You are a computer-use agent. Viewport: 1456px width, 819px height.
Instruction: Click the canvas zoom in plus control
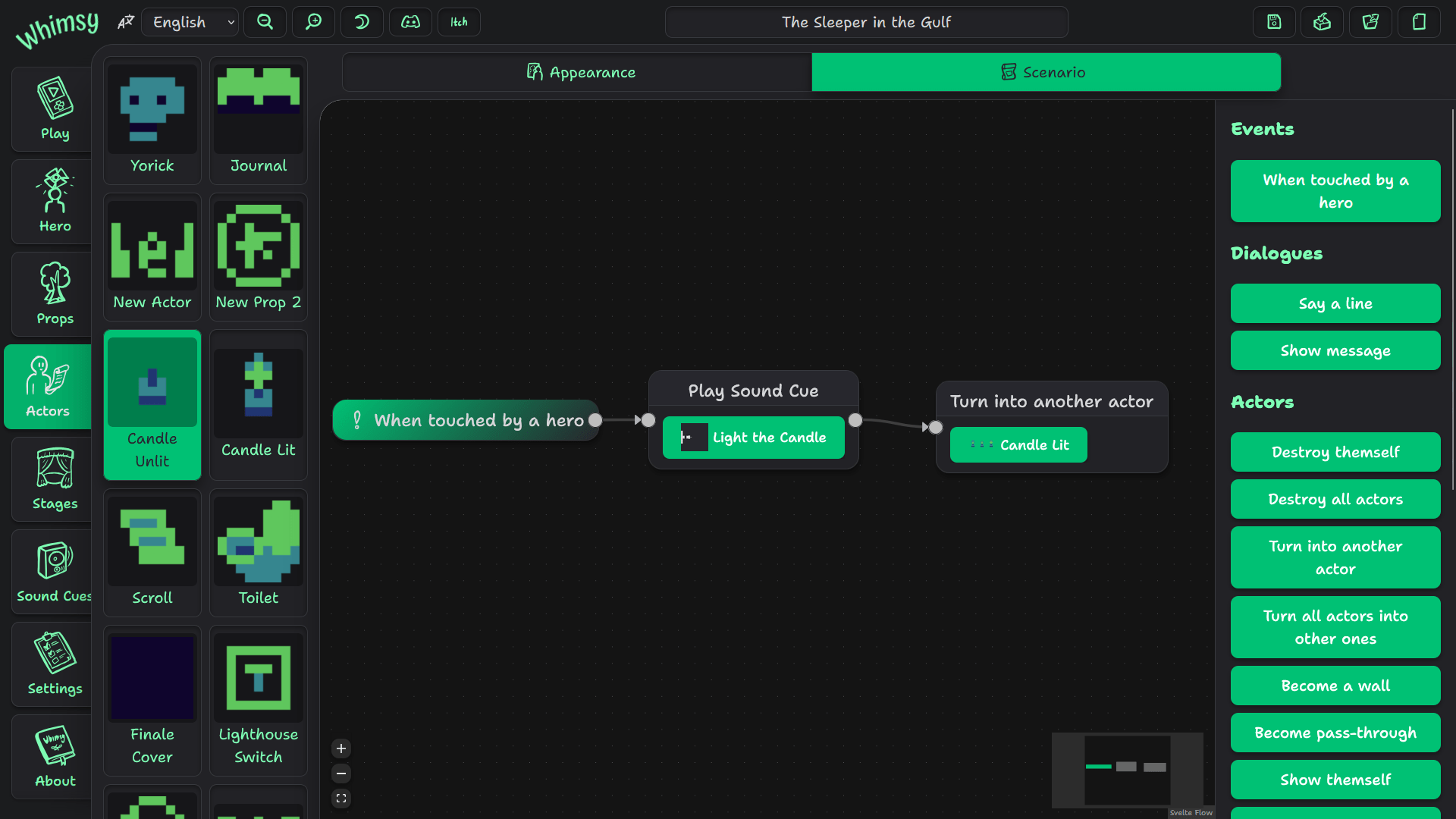341,748
